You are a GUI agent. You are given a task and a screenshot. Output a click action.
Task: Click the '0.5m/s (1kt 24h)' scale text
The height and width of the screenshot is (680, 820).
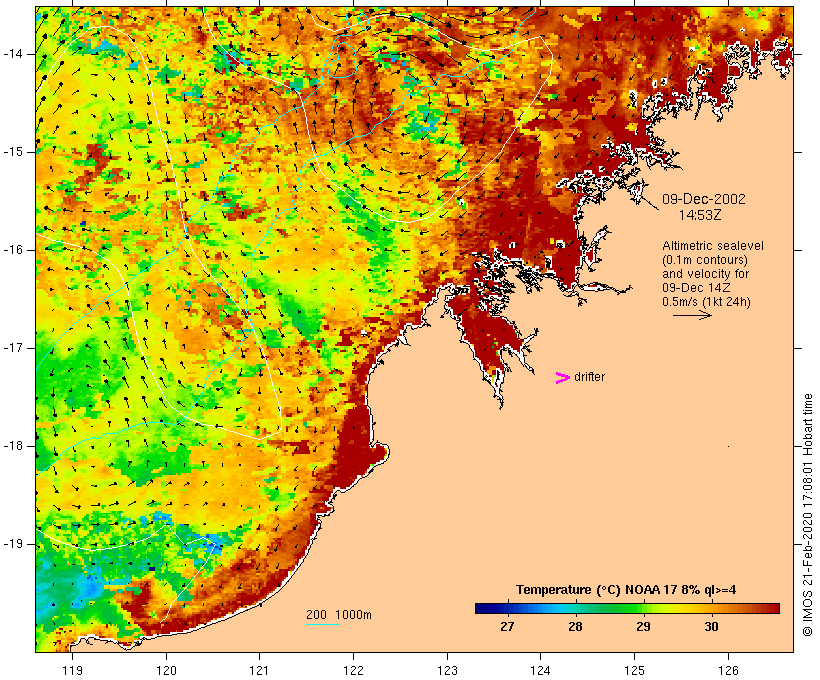pos(707,302)
